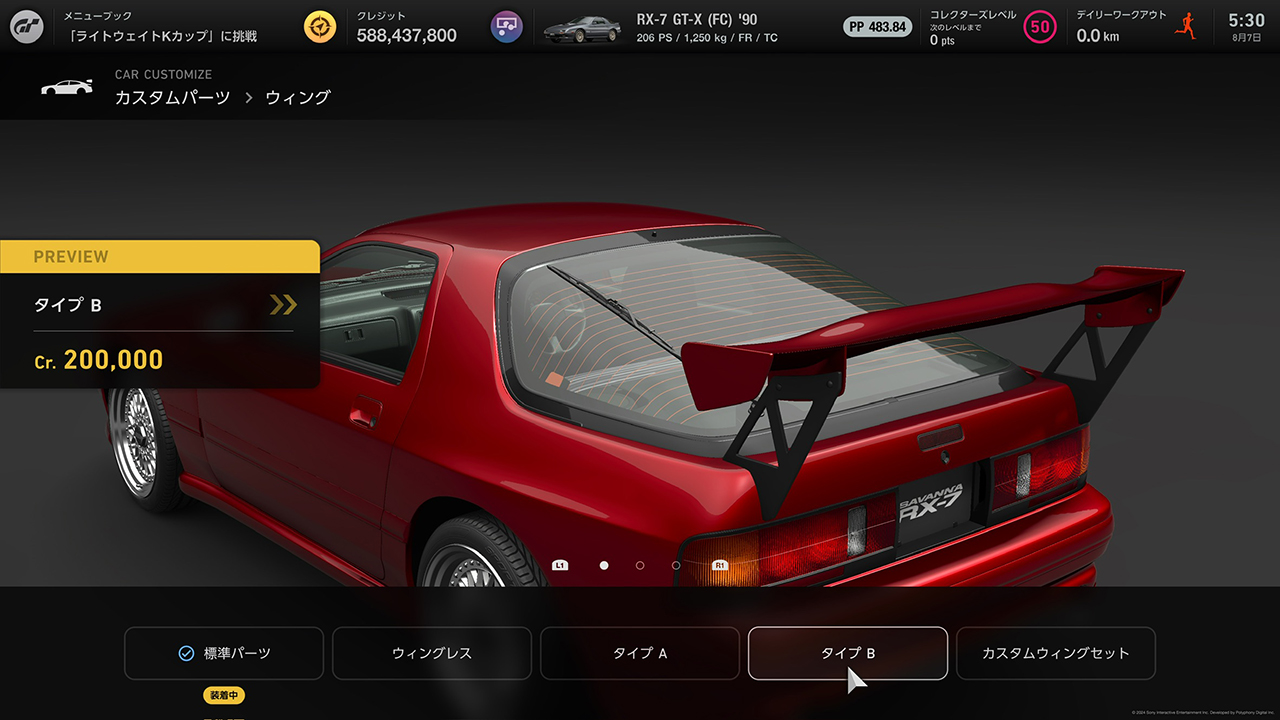This screenshot has width=1280, height=720.
Task: Click the collector level 50 badge
Action: click(x=1040, y=27)
